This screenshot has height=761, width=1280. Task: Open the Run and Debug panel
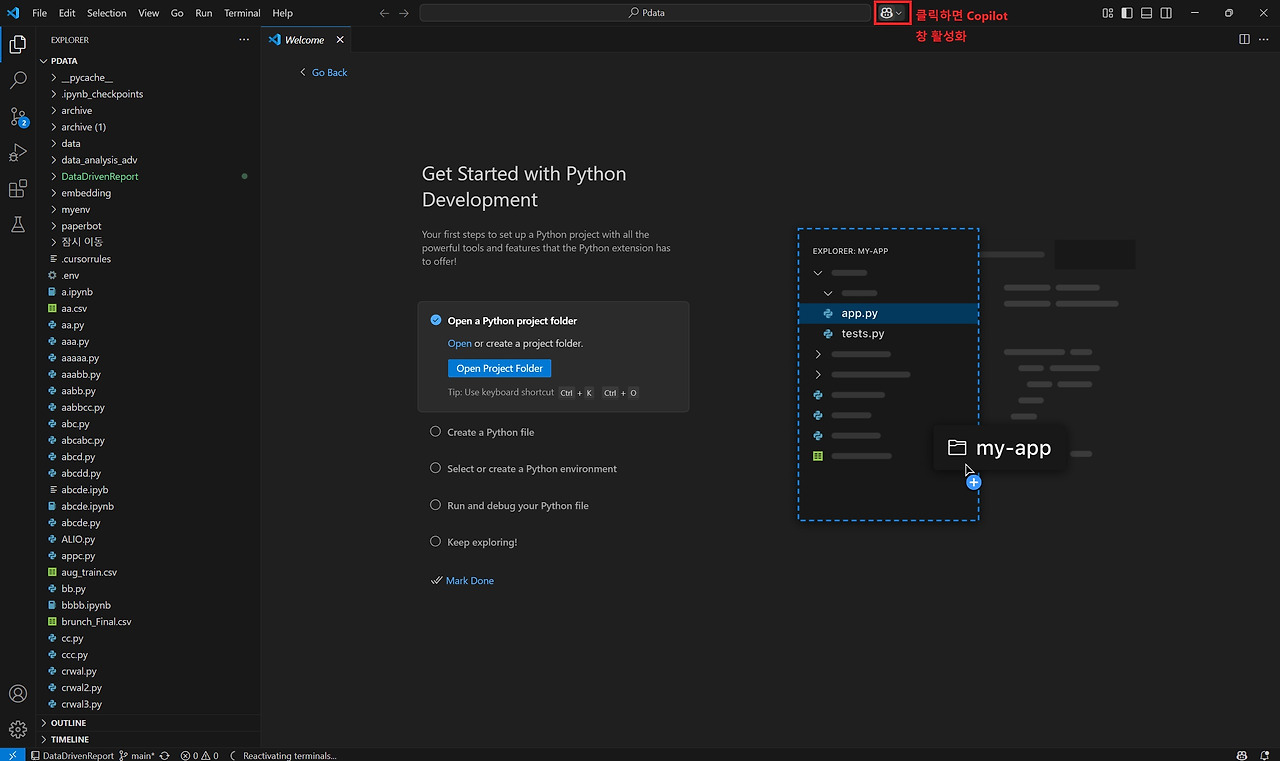point(17,153)
